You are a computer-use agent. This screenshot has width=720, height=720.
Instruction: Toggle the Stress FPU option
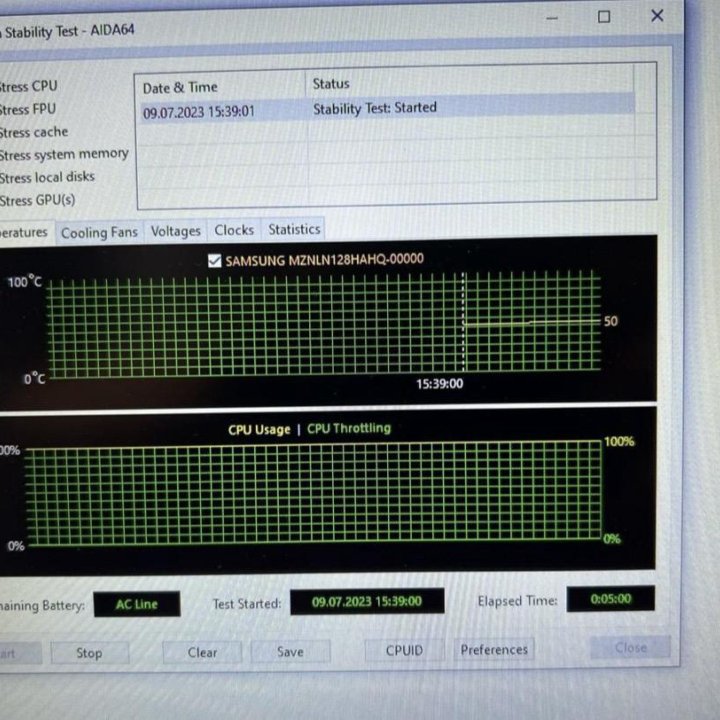[x=28, y=109]
